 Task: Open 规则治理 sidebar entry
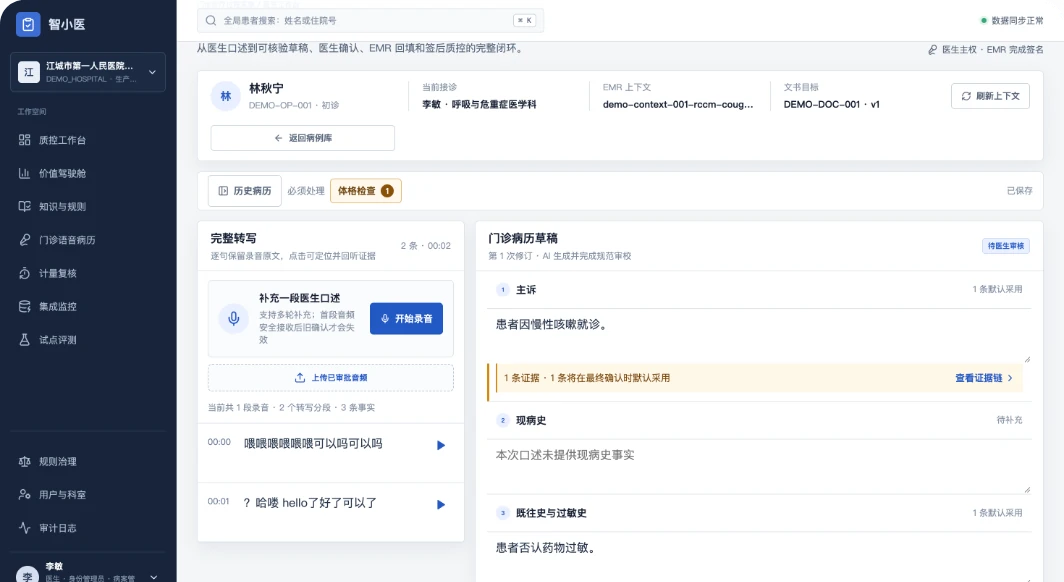pos(88,461)
